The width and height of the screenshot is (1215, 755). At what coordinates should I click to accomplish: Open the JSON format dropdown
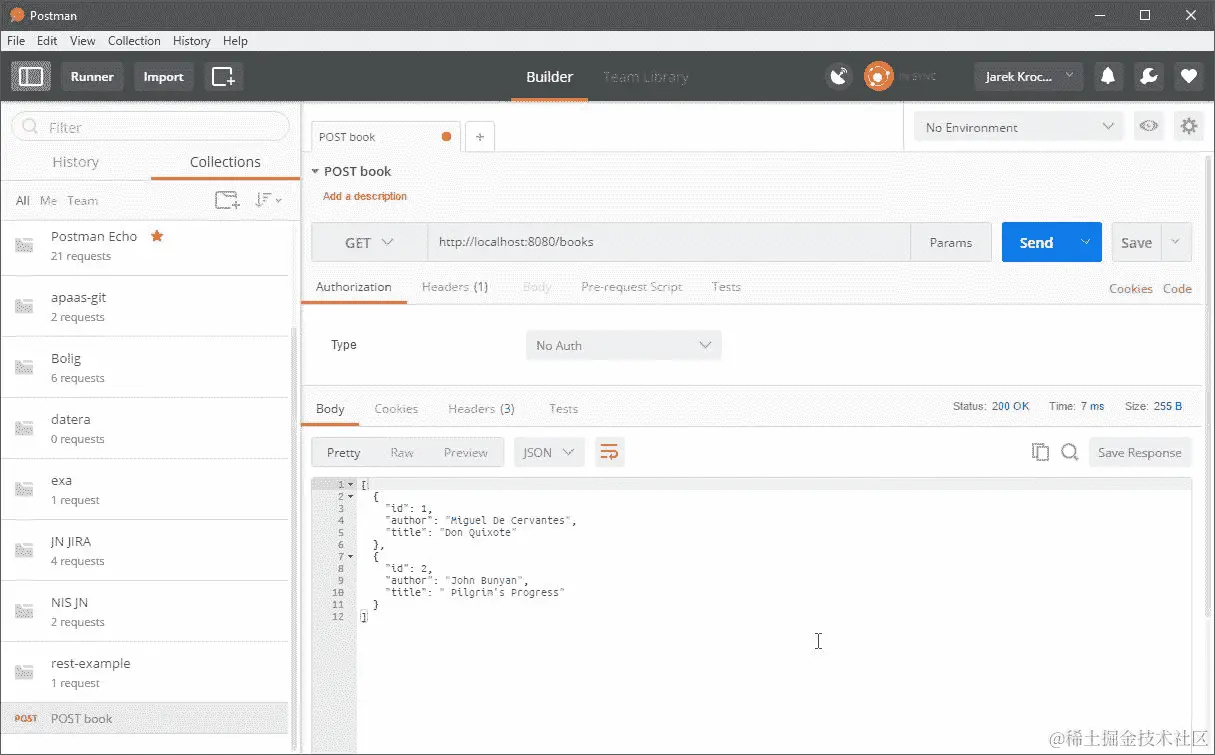click(x=549, y=452)
